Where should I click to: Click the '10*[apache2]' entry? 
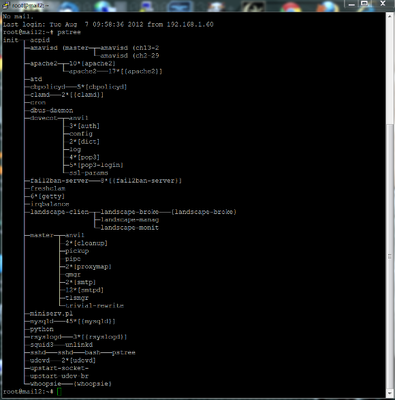[x=93, y=63]
